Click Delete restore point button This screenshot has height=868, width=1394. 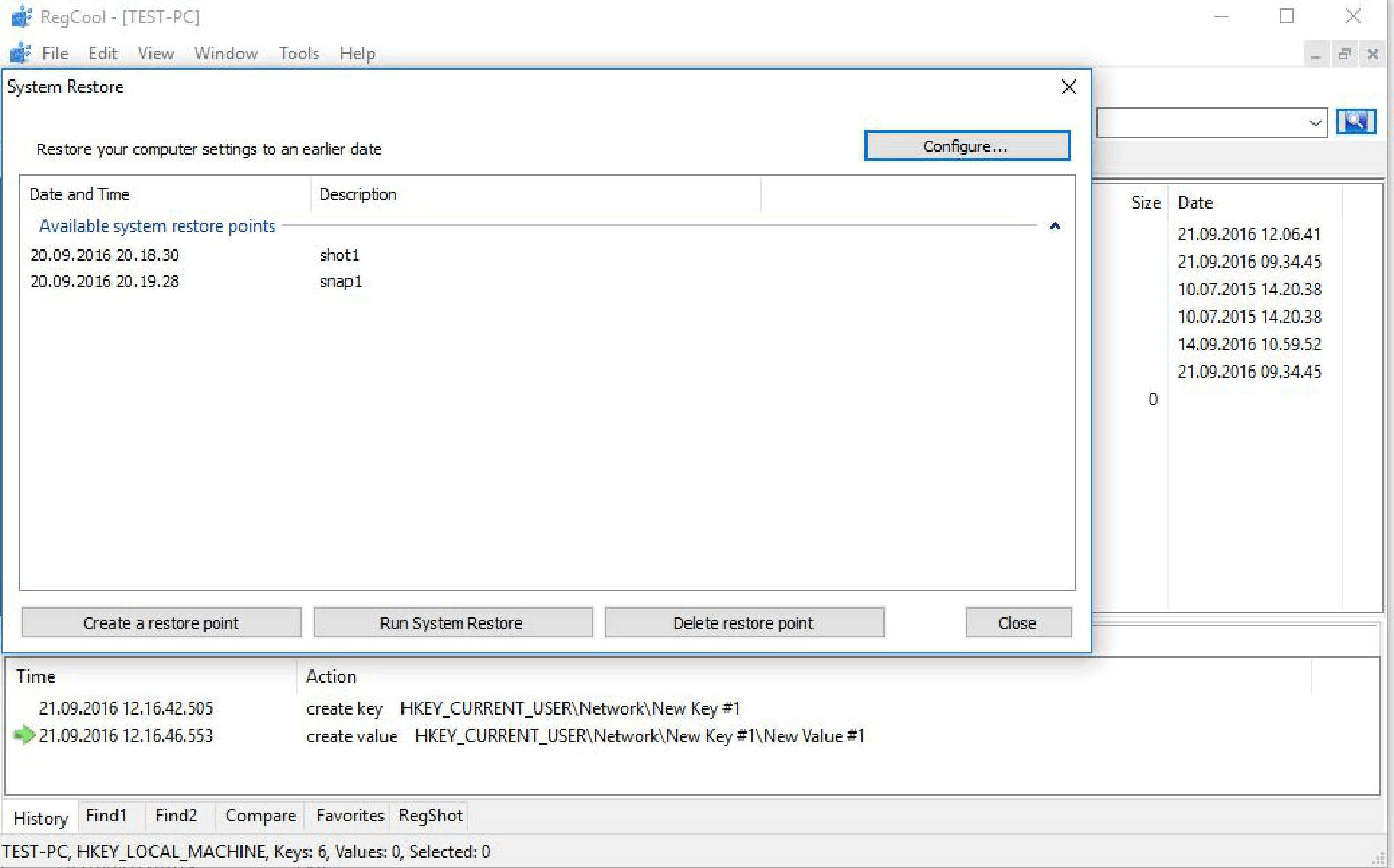(x=744, y=622)
